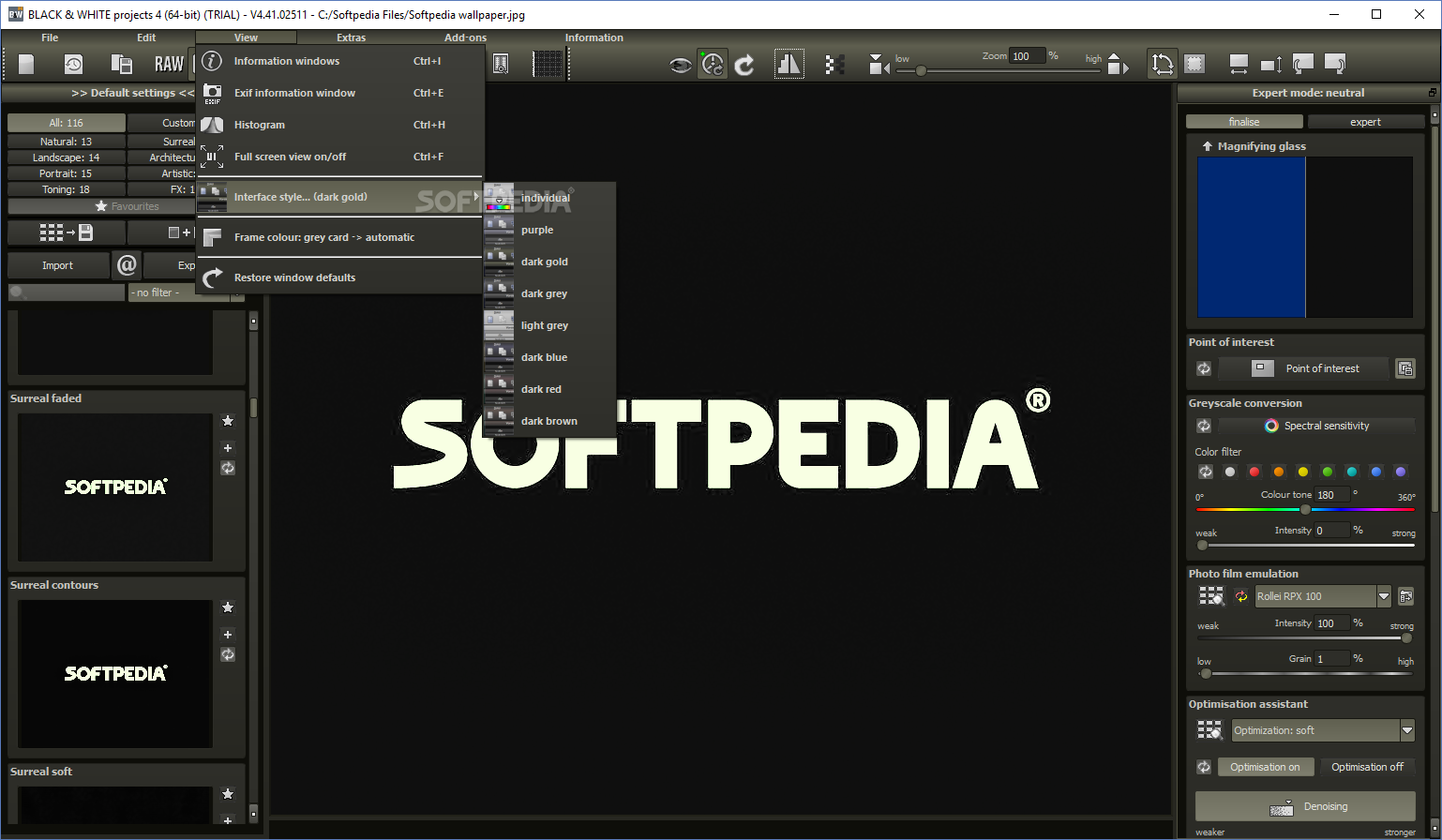
Task: Click the film strip inspection icon in toolbar
Action: (501, 64)
